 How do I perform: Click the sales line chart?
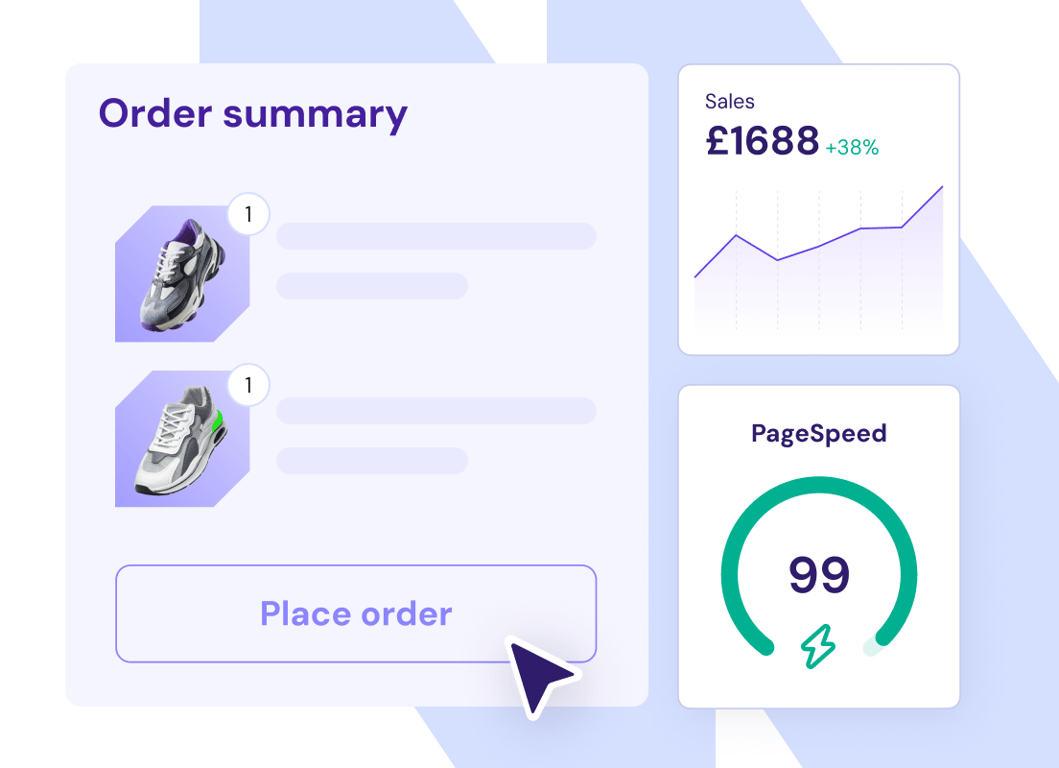coord(818,256)
